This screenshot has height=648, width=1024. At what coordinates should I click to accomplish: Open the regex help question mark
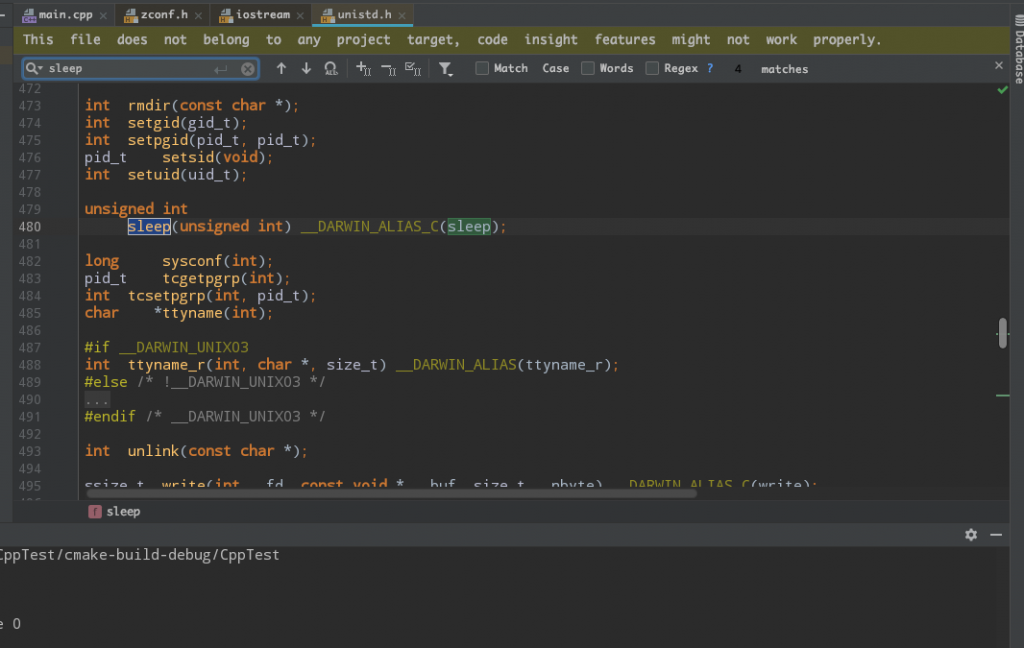tap(710, 68)
